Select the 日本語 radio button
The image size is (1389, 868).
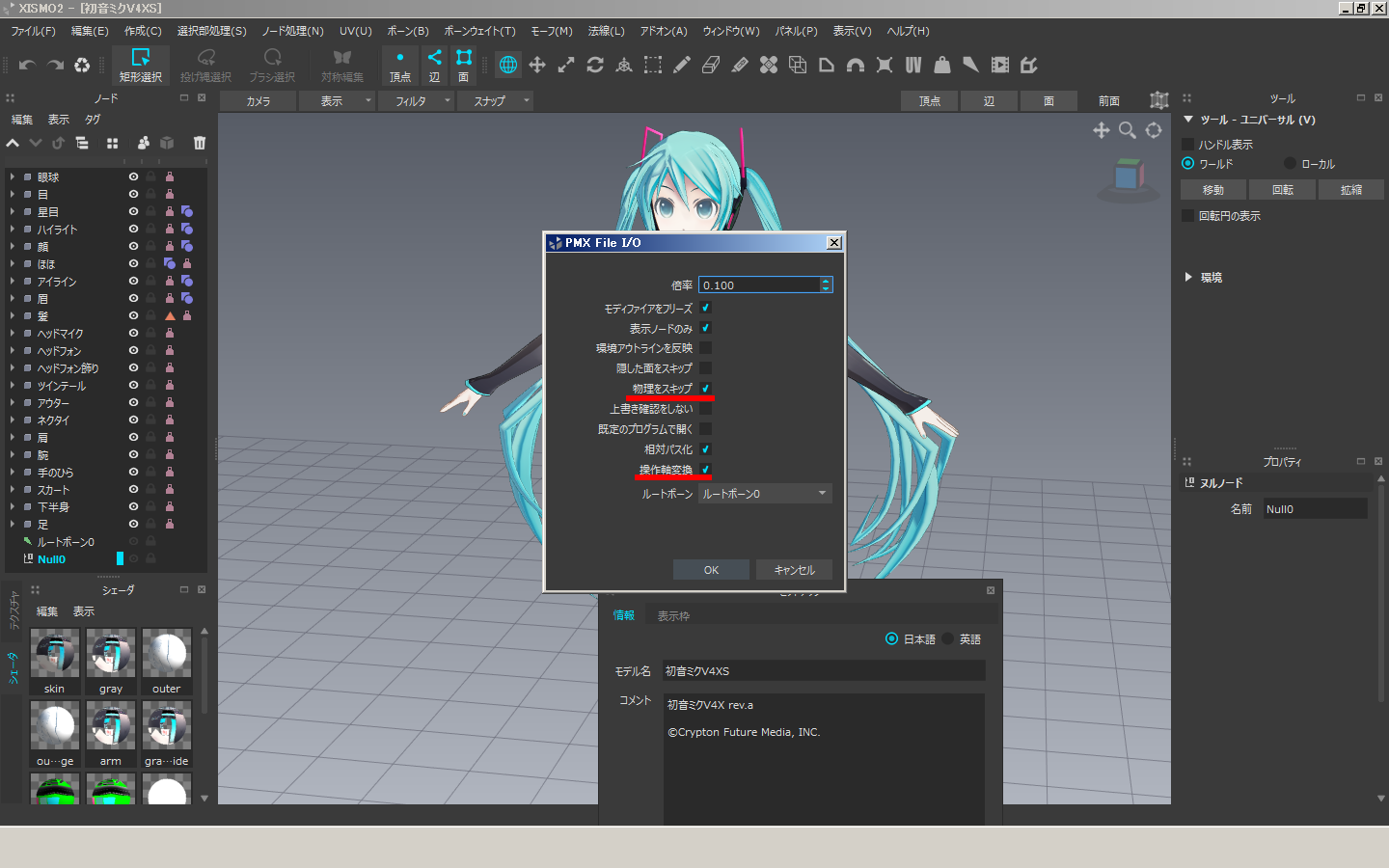(x=891, y=638)
